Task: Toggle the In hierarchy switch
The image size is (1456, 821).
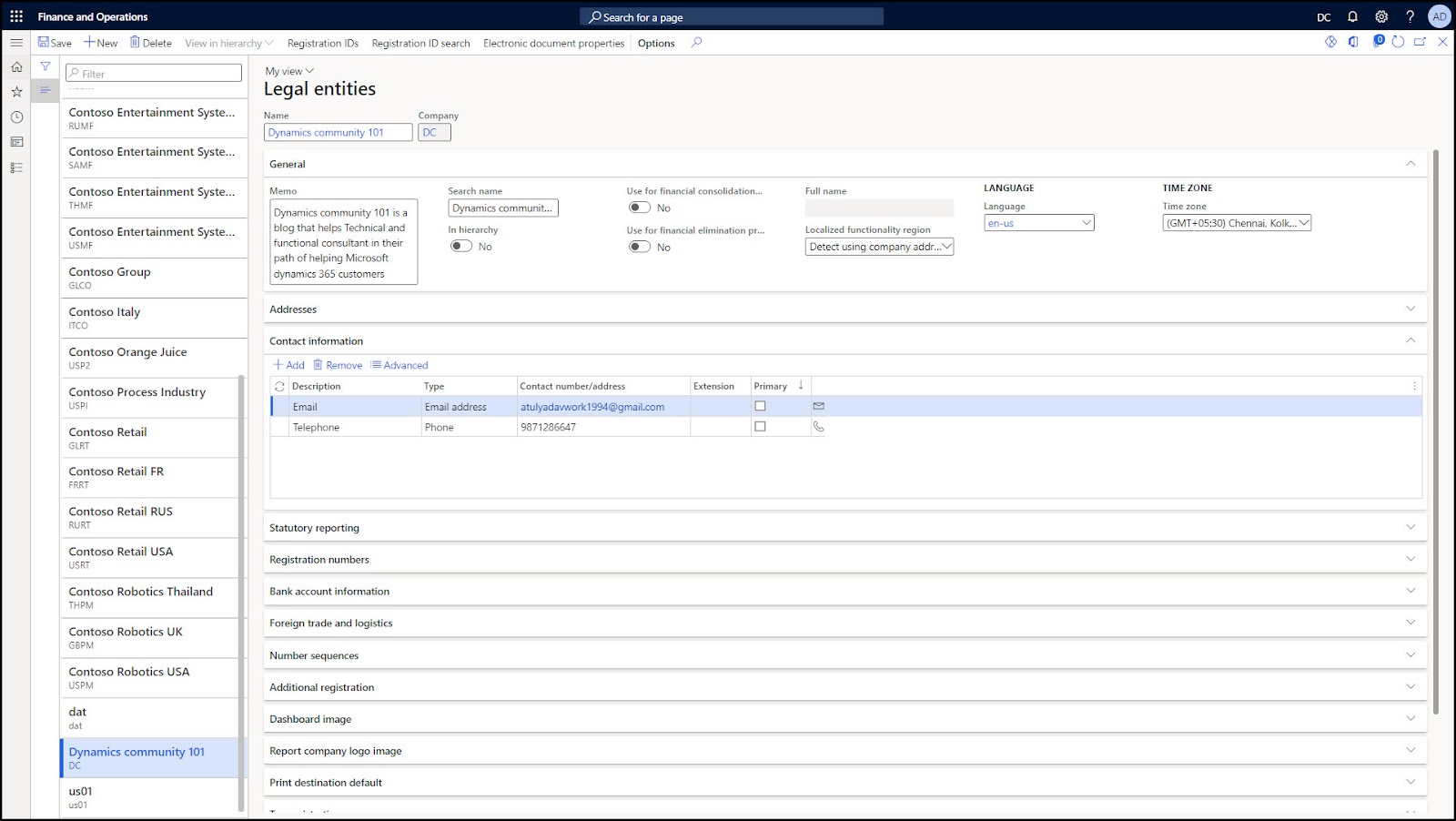Action: pyautogui.click(x=461, y=247)
